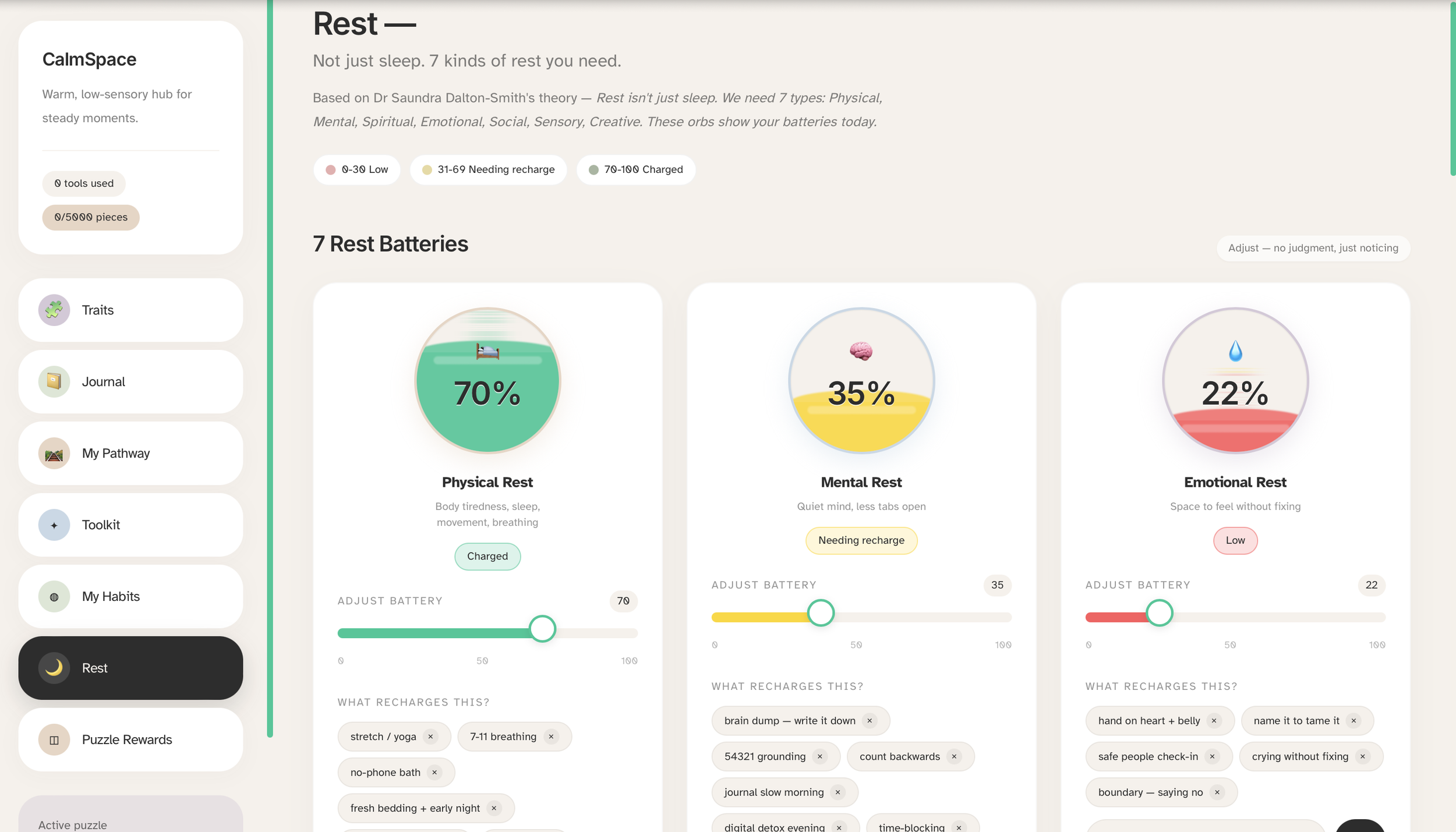1456x832 pixels.
Task: Click the '0 tools used' badge
Action: [x=84, y=183]
